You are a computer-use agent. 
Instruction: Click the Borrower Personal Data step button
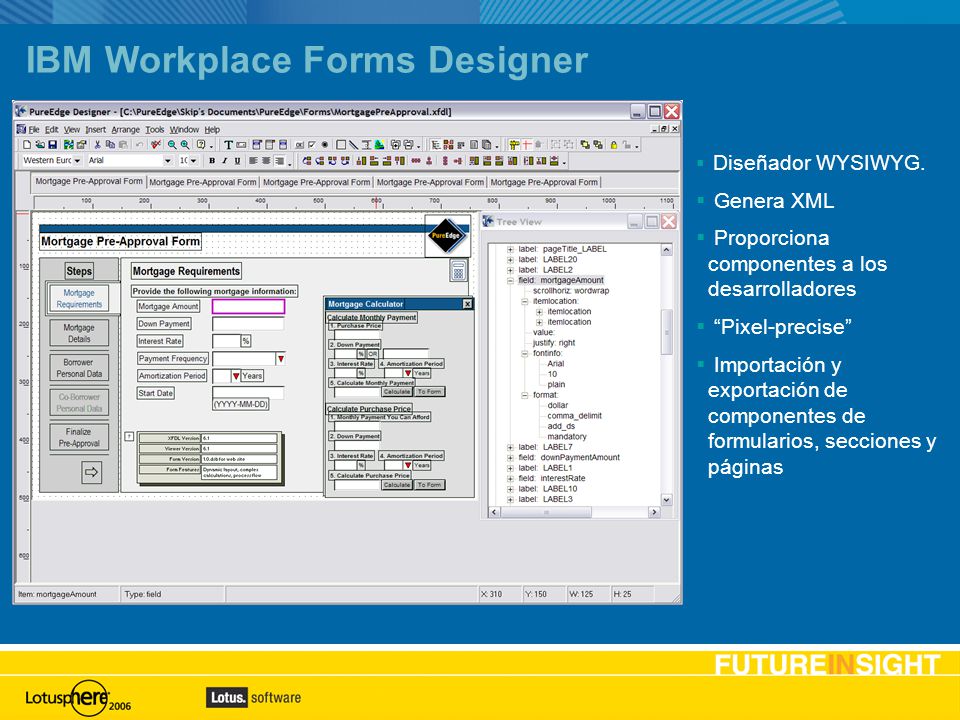[x=79, y=368]
